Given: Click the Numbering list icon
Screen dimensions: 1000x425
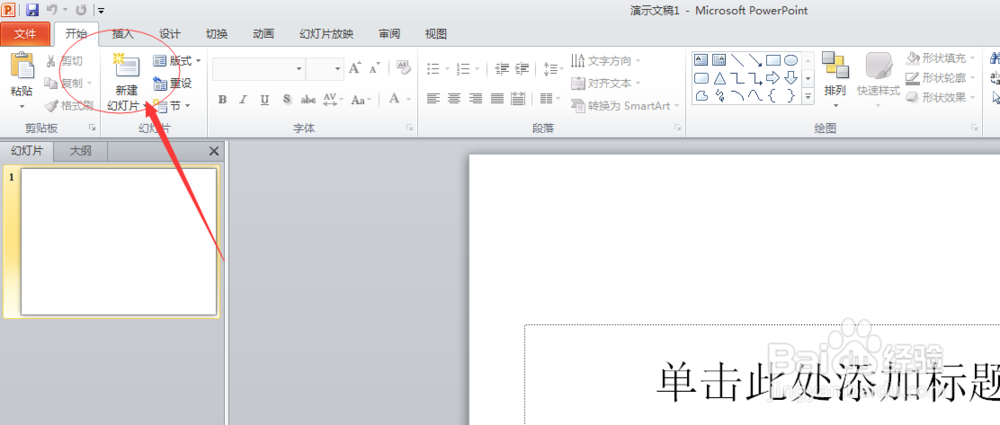Looking at the screenshot, I should point(464,68).
